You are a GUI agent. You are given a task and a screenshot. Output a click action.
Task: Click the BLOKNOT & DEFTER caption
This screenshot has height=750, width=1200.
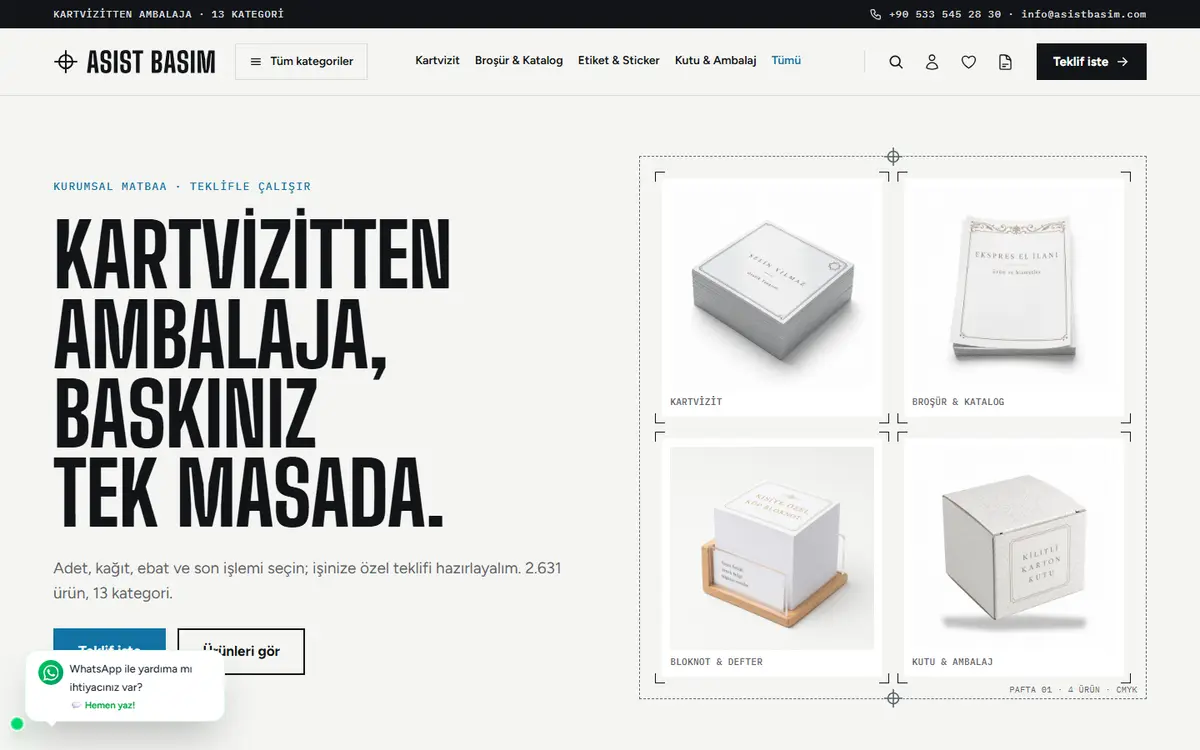(716, 662)
